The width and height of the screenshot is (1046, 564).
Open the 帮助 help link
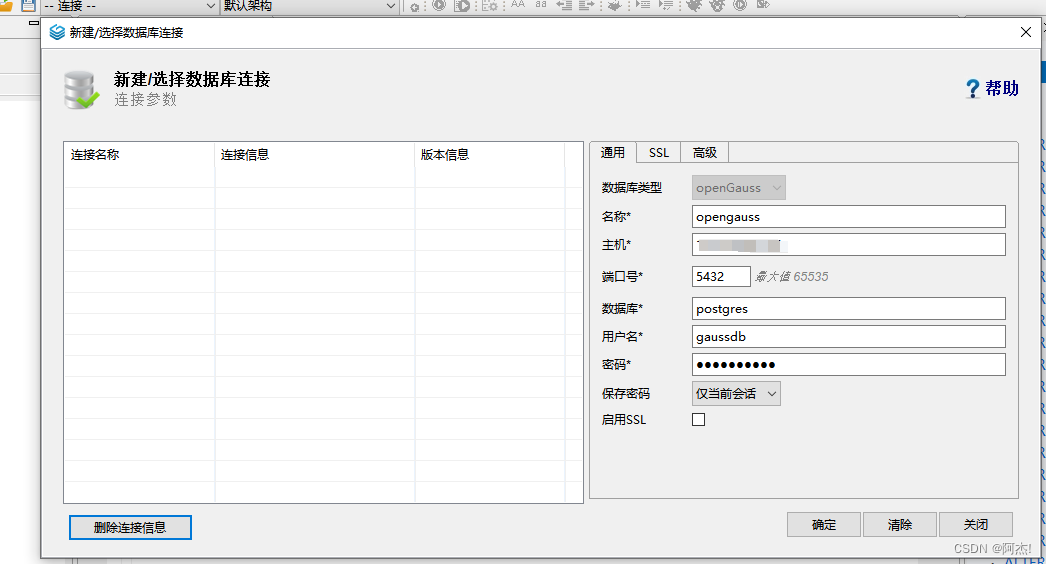pyautogui.click(x=993, y=88)
